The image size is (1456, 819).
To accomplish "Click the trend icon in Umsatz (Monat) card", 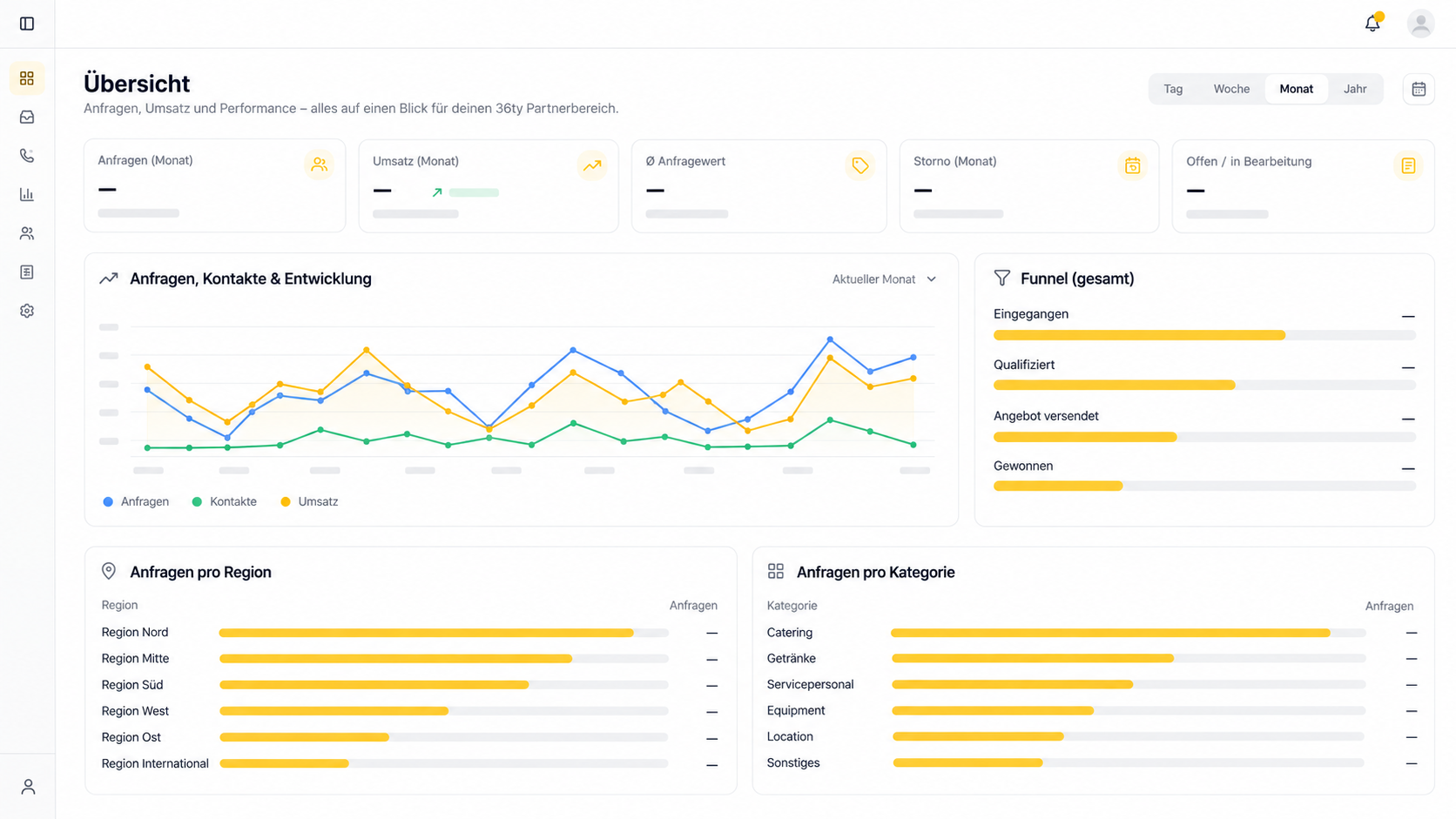I will coord(592,165).
